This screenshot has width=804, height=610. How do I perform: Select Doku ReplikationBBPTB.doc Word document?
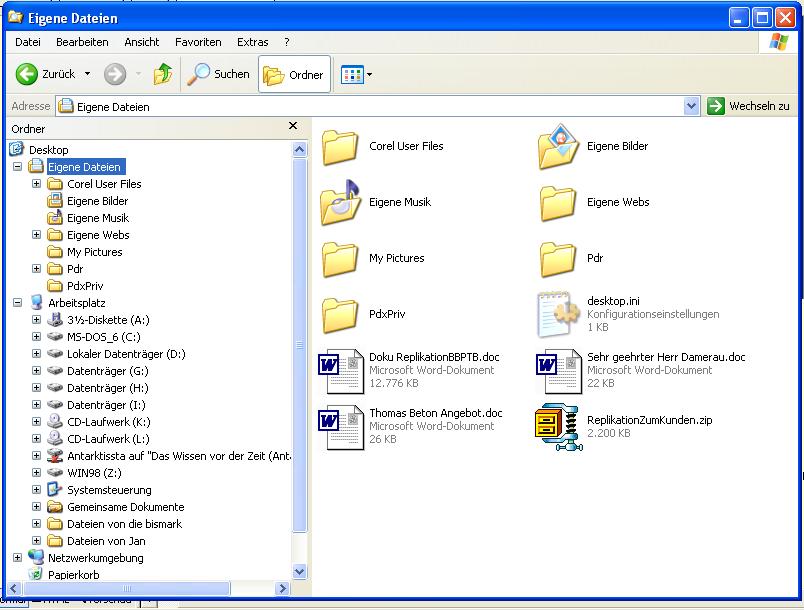tap(341, 371)
